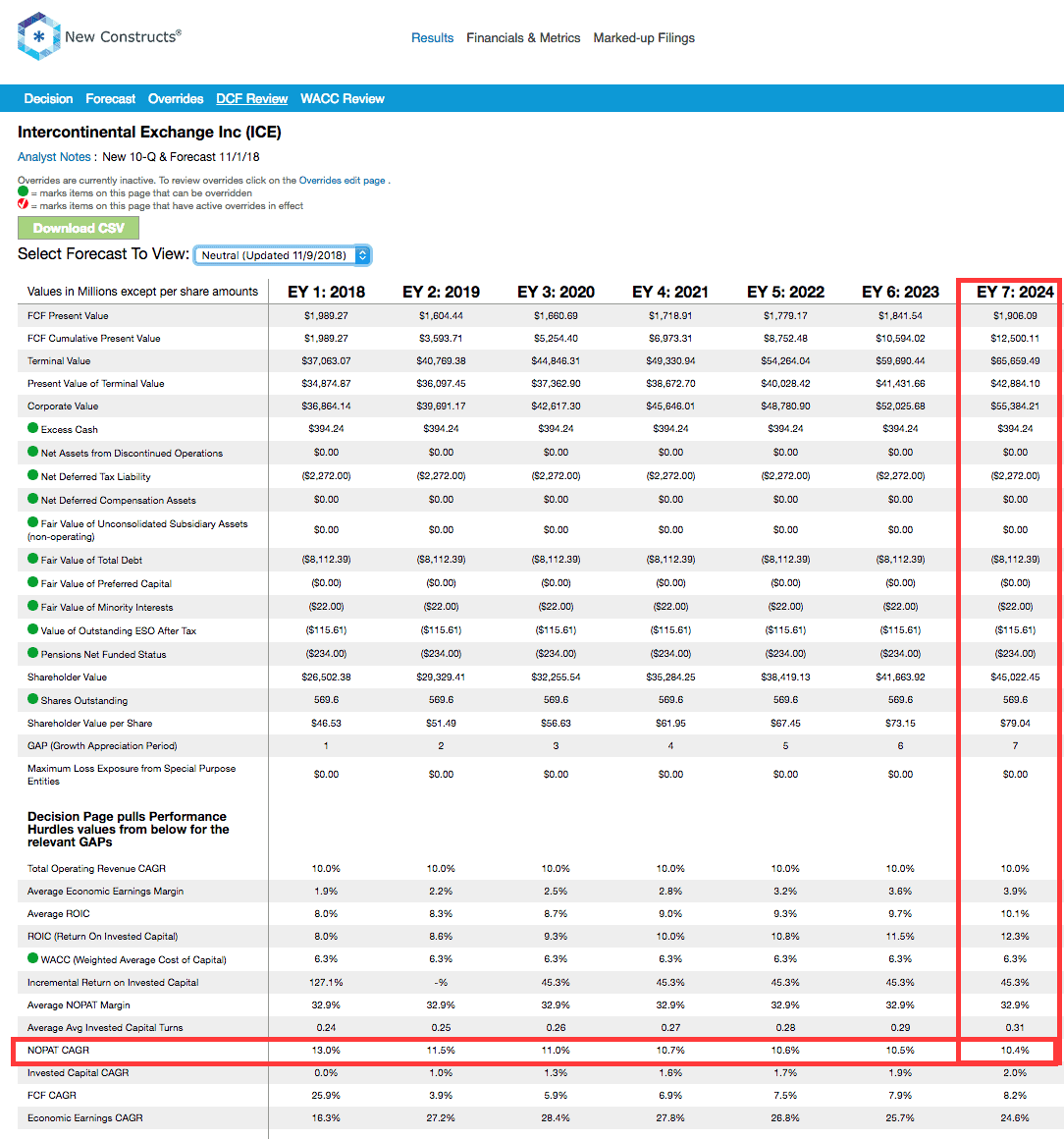Click the EY 4: 2021 column header
The width and height of the screenshot is (1064, 1139).
point(670,292)
